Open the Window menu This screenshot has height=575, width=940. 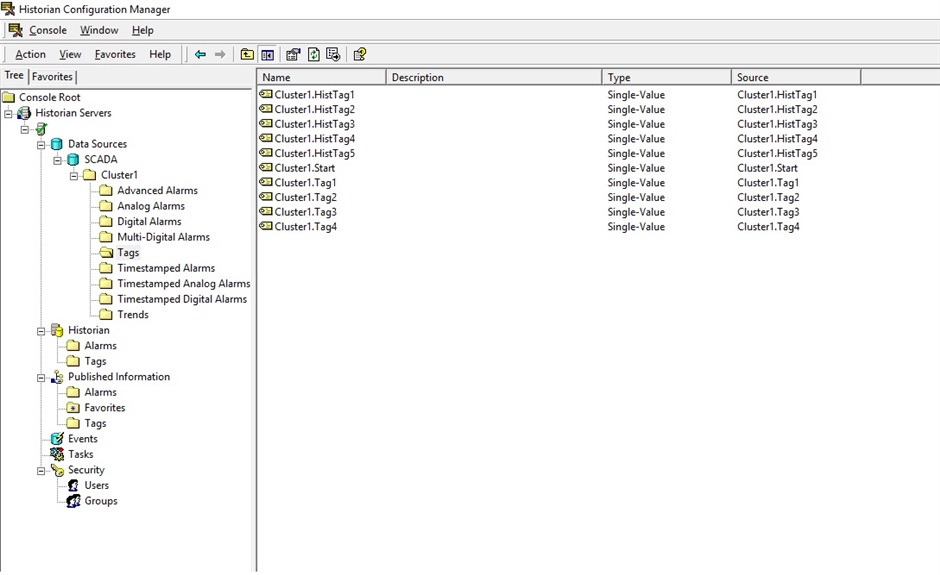pos(99,30)
